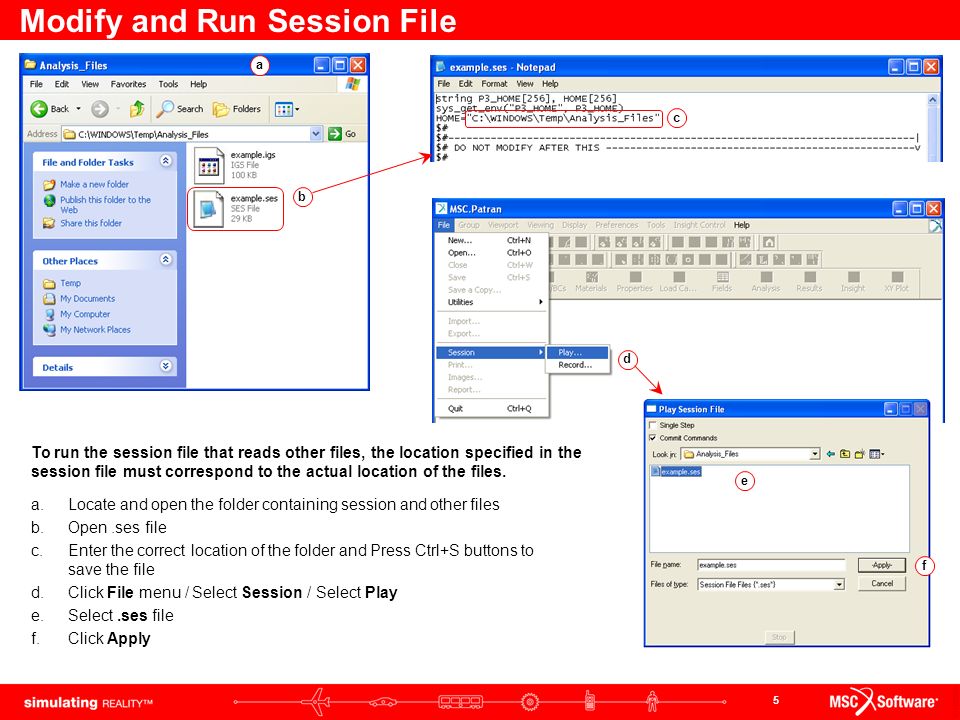960x720 pixels.
Task: Toggle the Commit Commands checkbox
Action: (652, 438)
